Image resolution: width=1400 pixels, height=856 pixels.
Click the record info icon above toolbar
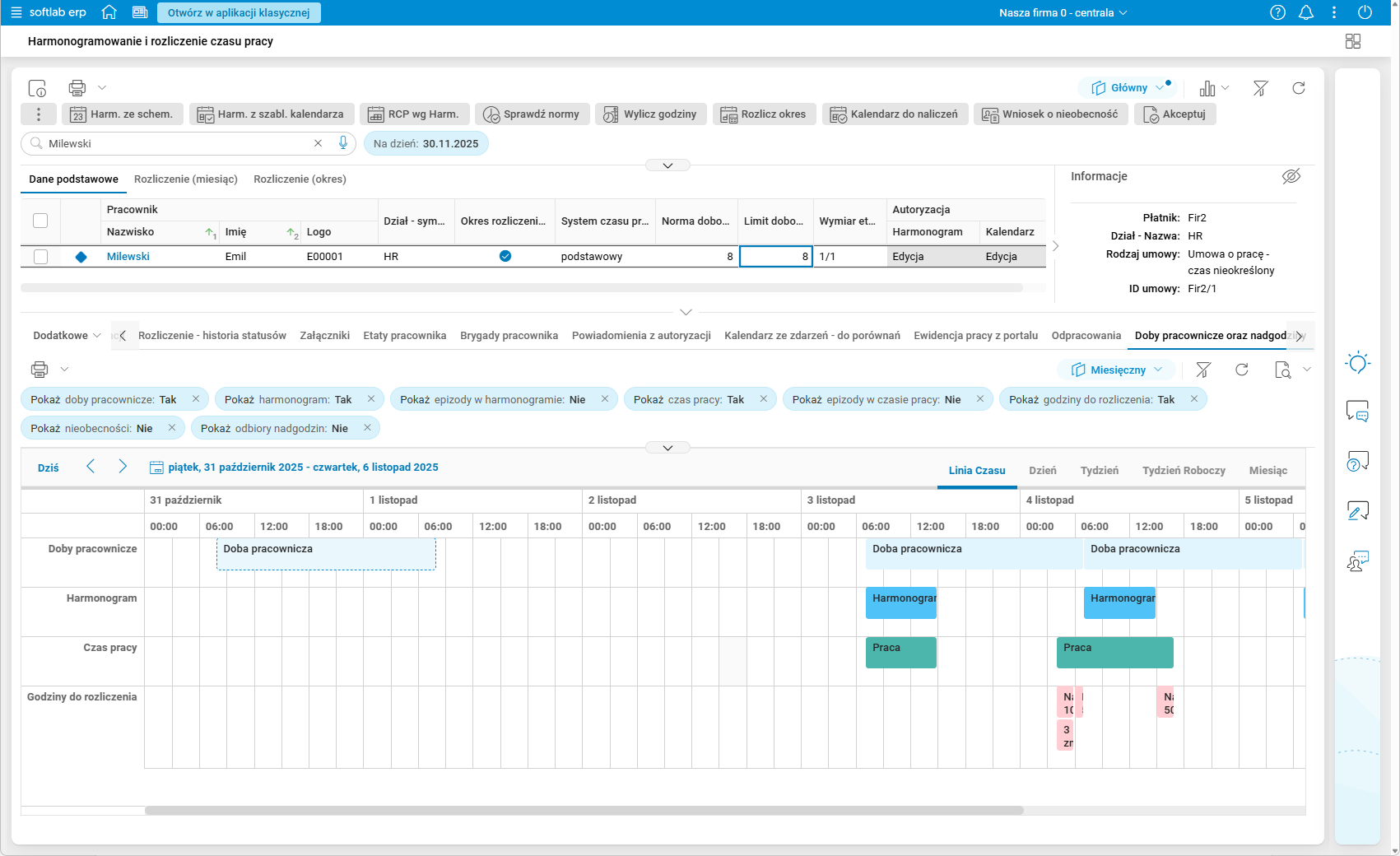(x=37, y=88)
